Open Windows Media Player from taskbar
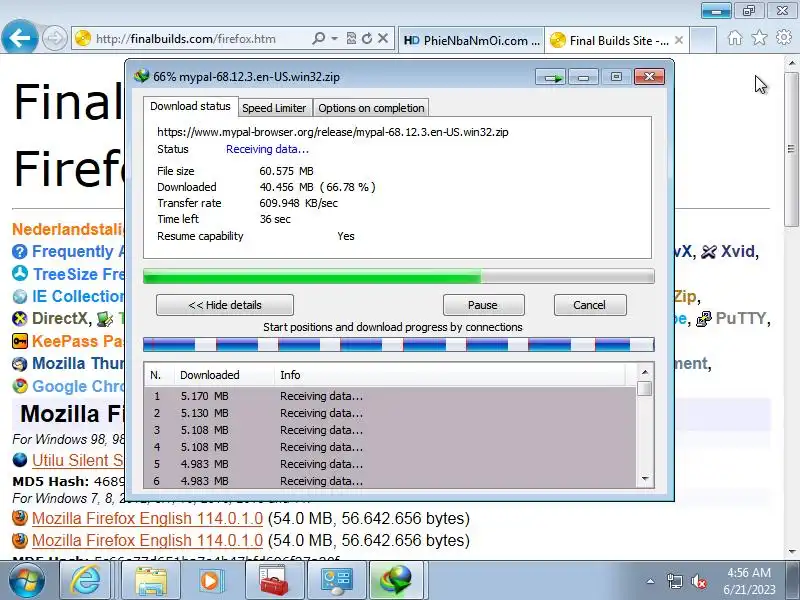 pos(210,581)
